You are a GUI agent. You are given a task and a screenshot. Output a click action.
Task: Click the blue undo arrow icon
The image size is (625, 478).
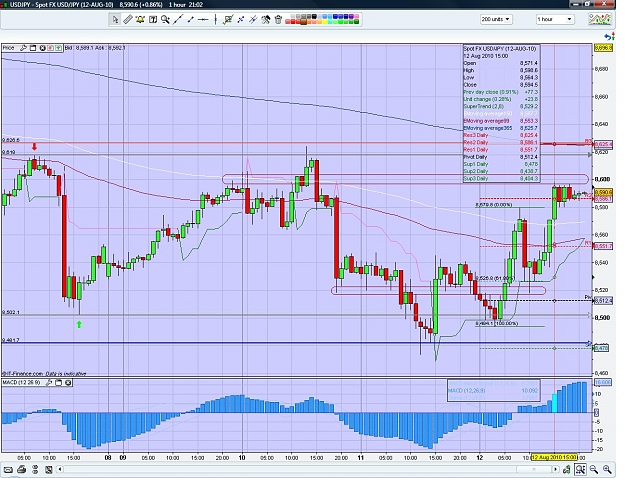(606, 37)
